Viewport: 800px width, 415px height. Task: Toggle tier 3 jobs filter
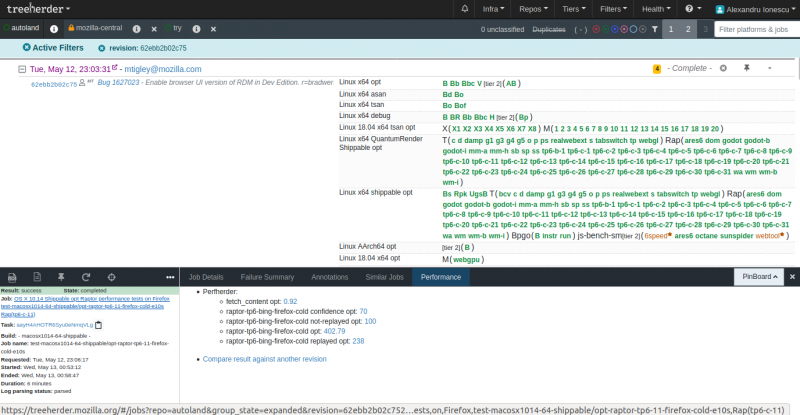pos(705,29)
